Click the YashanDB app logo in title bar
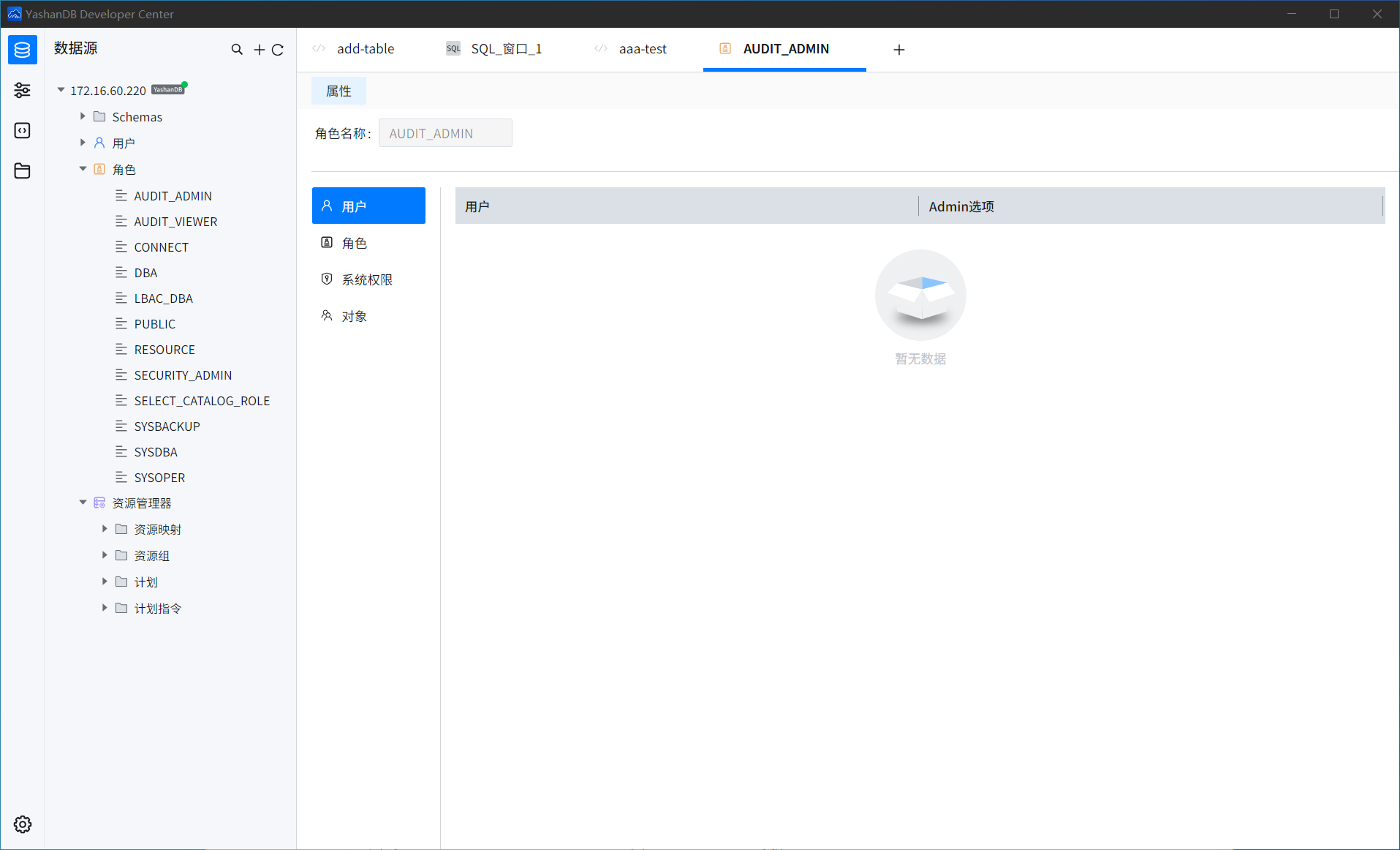Screen dimensions: 1400x850 click(x=14, y=14)
